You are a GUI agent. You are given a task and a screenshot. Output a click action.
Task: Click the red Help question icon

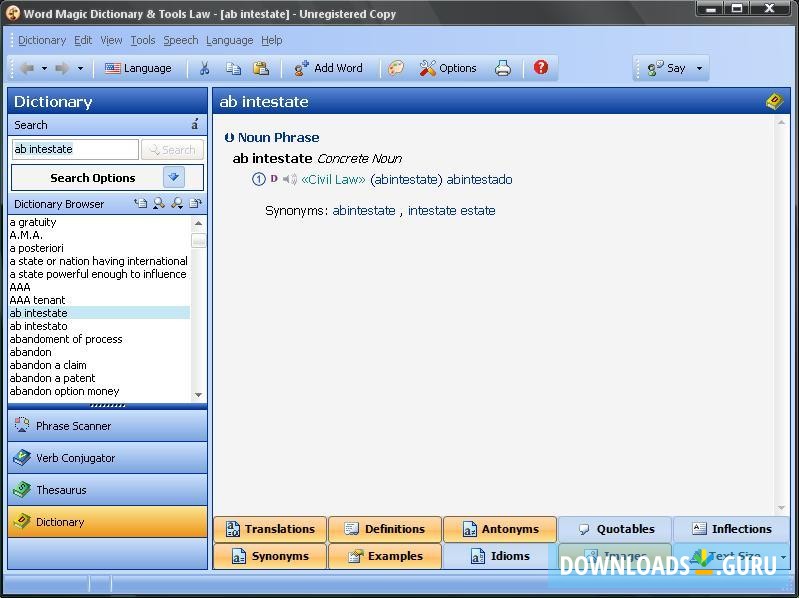[541, 67]
